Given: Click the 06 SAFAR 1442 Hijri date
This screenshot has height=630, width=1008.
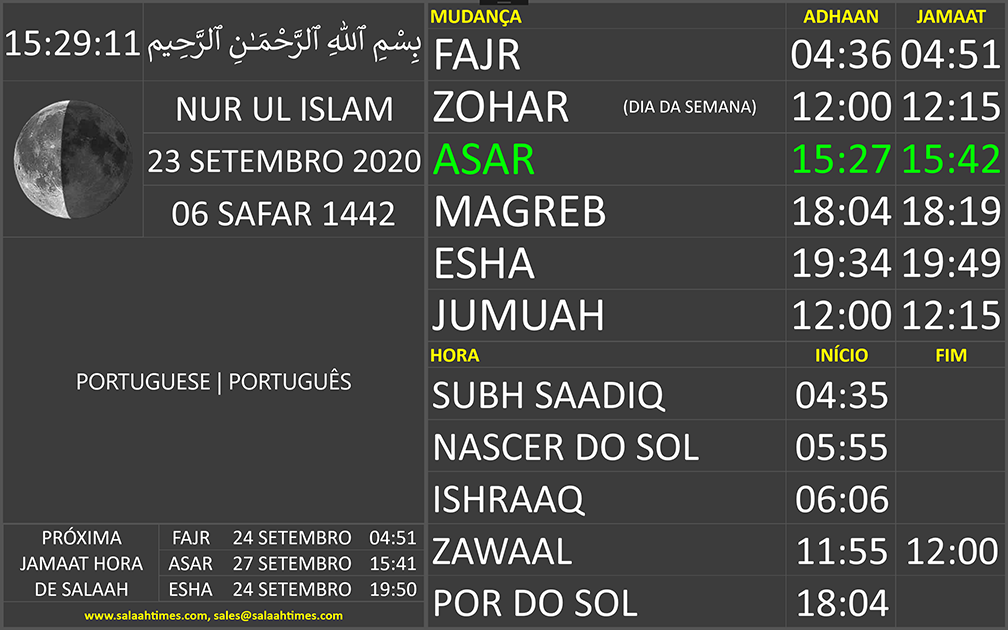Looking at the screenshot, I should pos(284,212).
